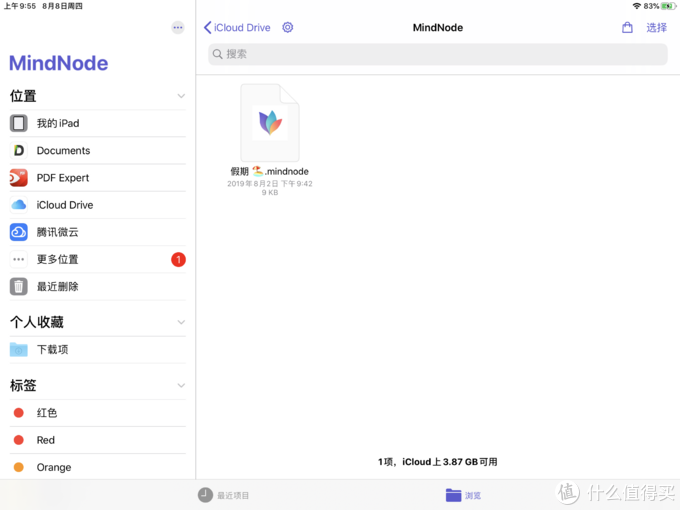This screenshot has width=680, height=510.
Task: Open the 最近删除 trash icon
Action: tap(19, 287)
